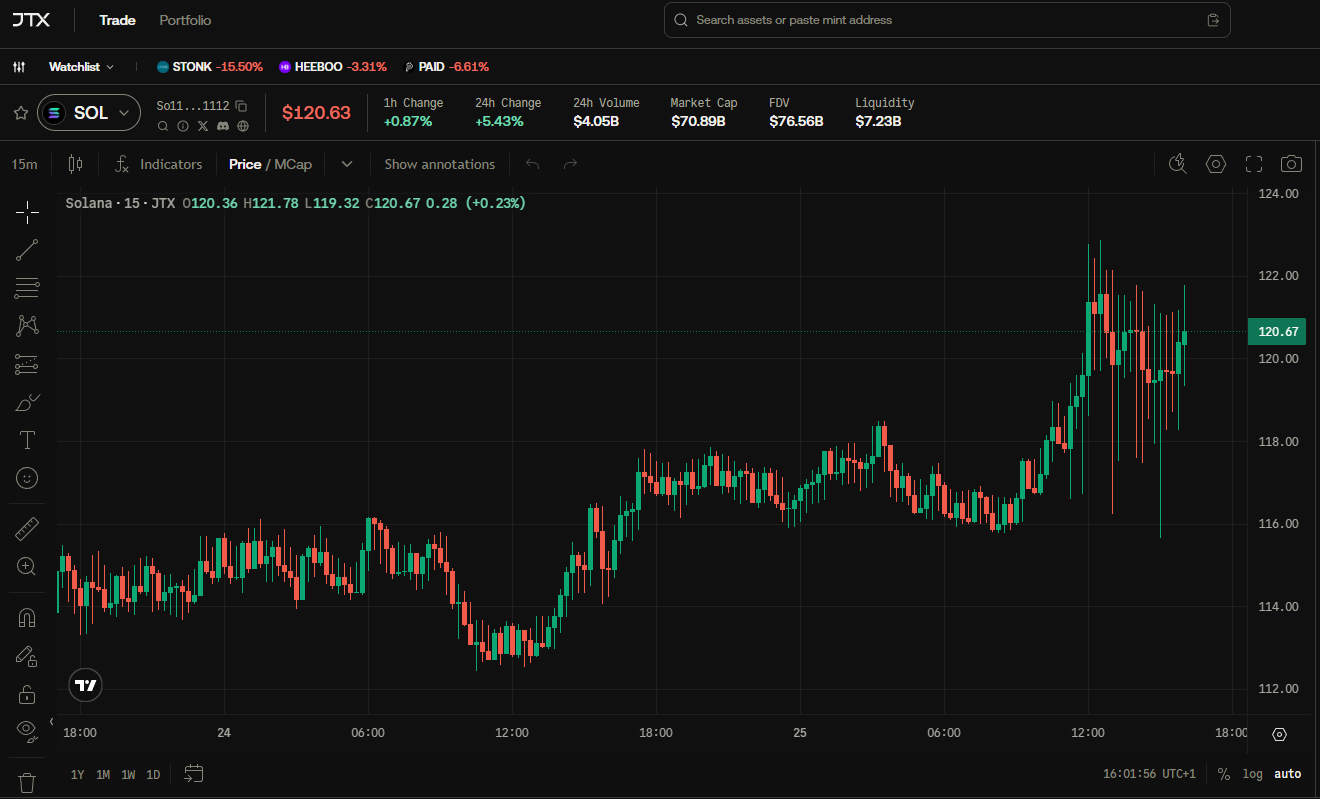Open price scale settings gear
1320x799 pixels.
(1279, 734)
